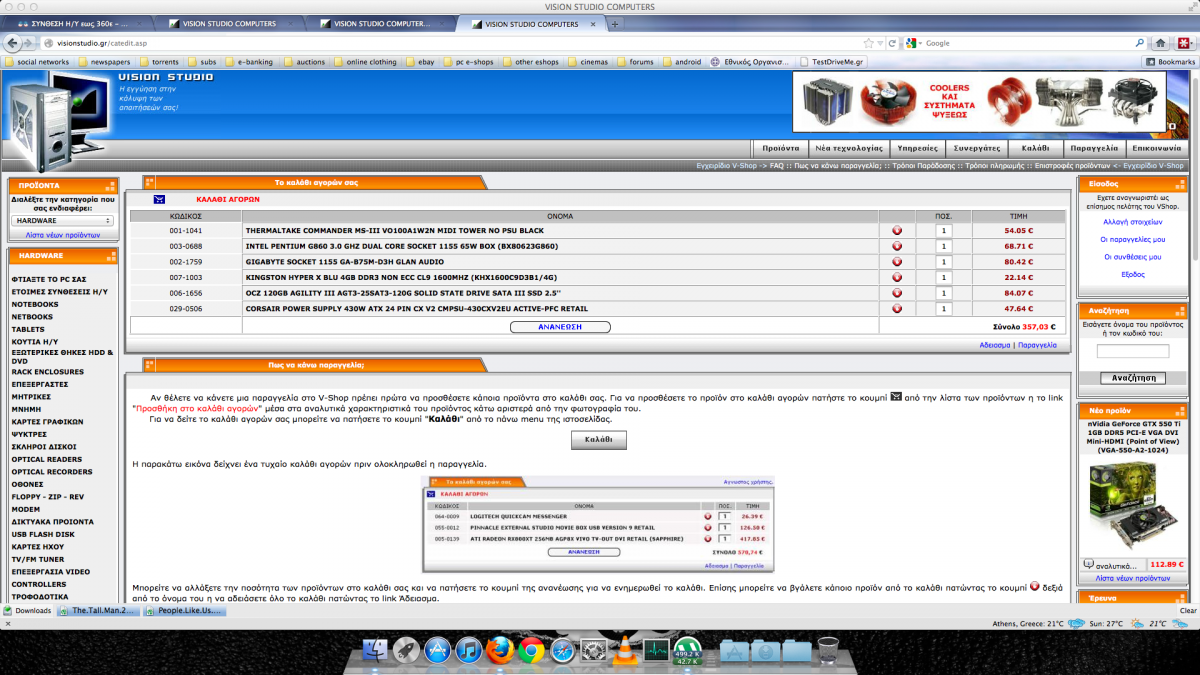
Task: Open the Νέα τεχνολογίας menu item
Action: [849, 147]
